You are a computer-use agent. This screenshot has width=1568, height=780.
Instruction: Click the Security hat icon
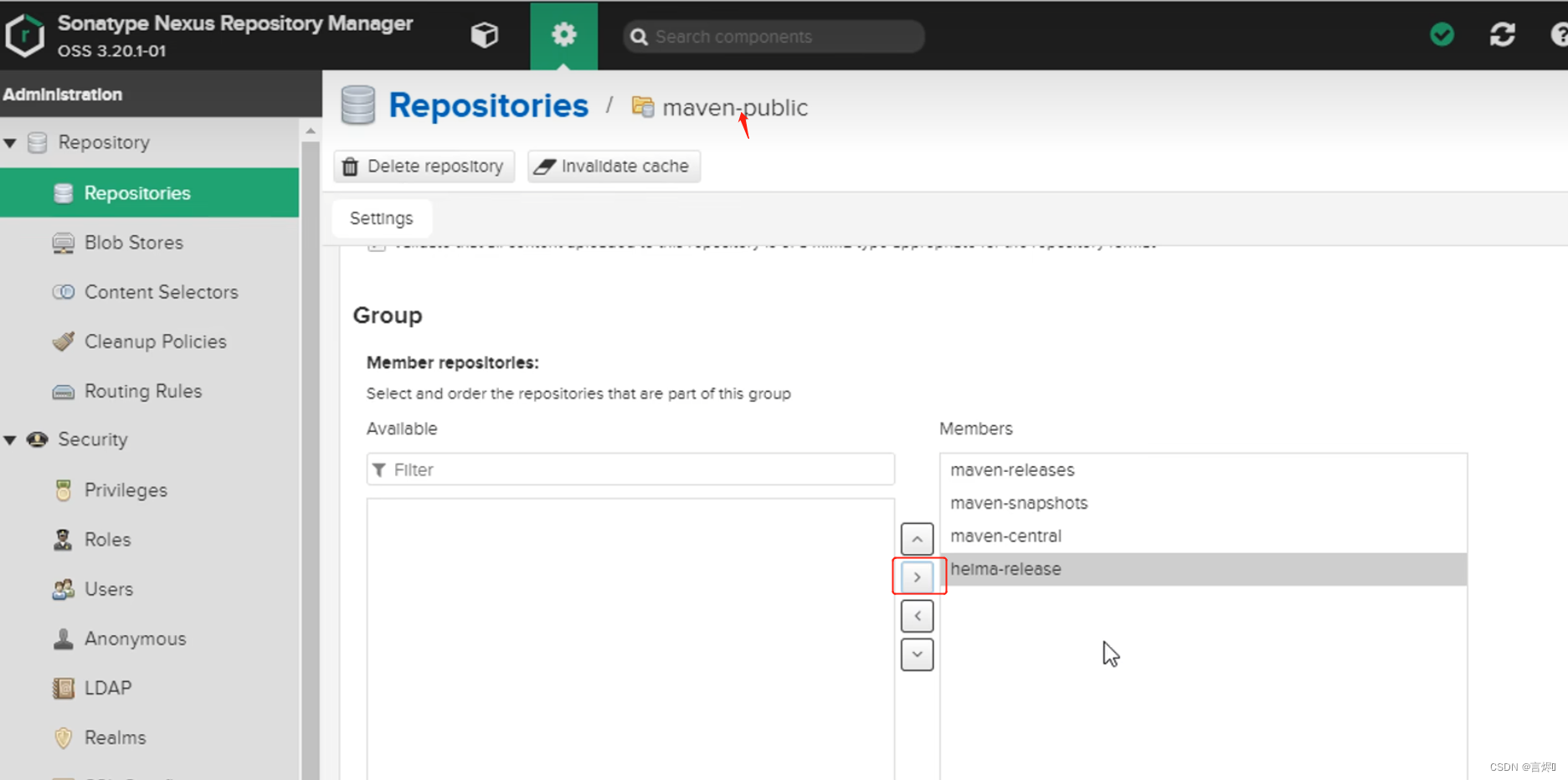coord(37,439)
